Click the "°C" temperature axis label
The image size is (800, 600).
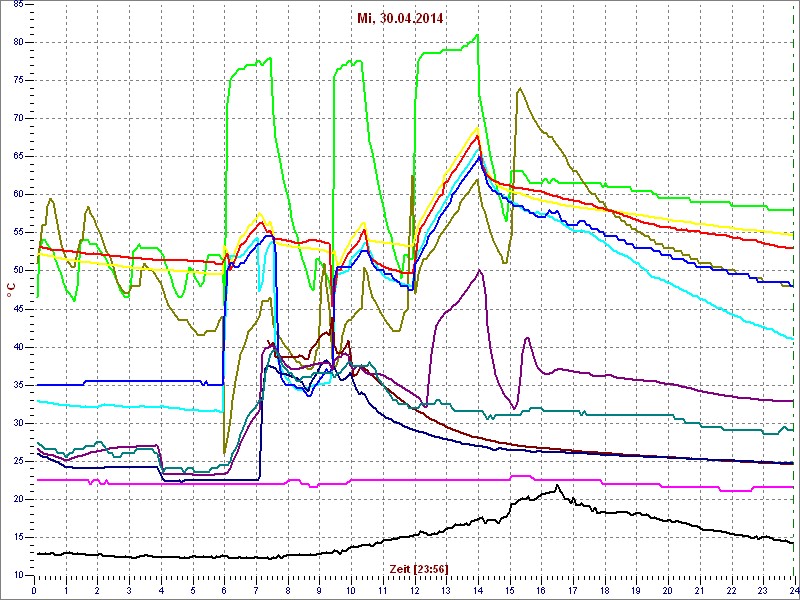click(11, 290)
